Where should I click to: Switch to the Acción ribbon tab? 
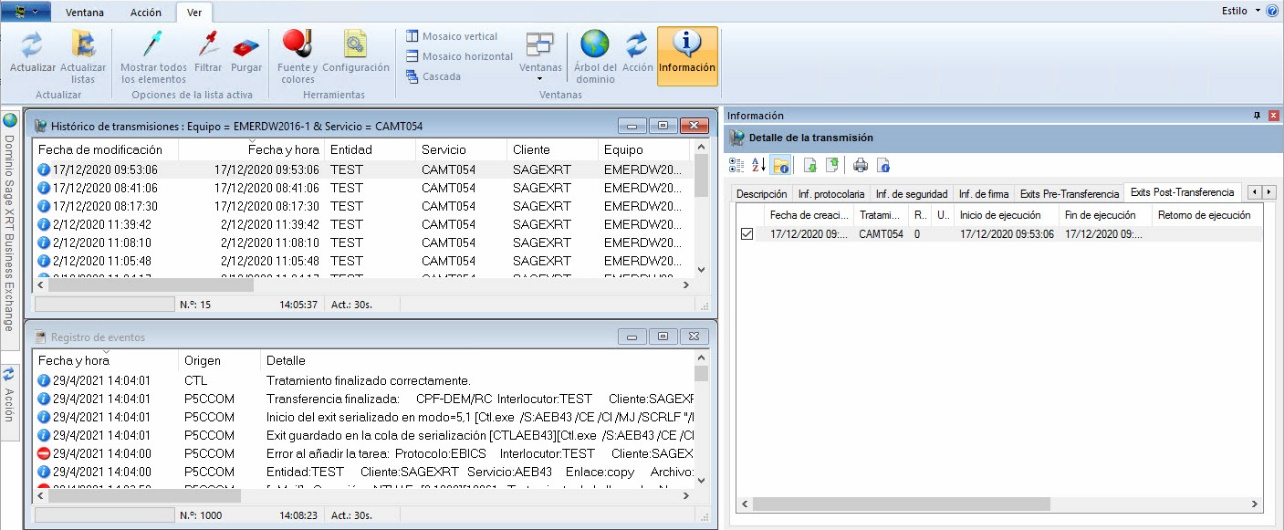tap(146, 12)
